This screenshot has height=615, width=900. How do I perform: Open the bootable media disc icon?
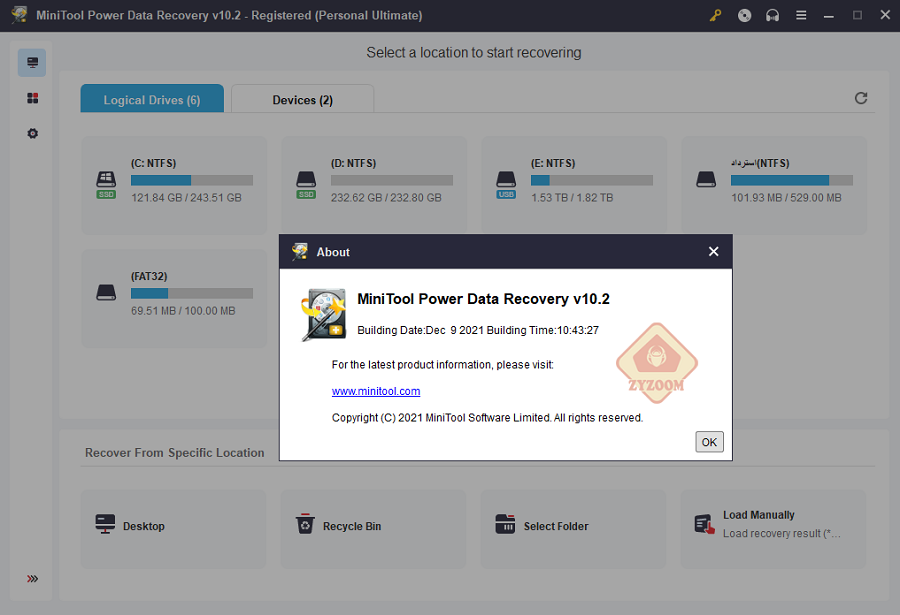pos(744,16)
